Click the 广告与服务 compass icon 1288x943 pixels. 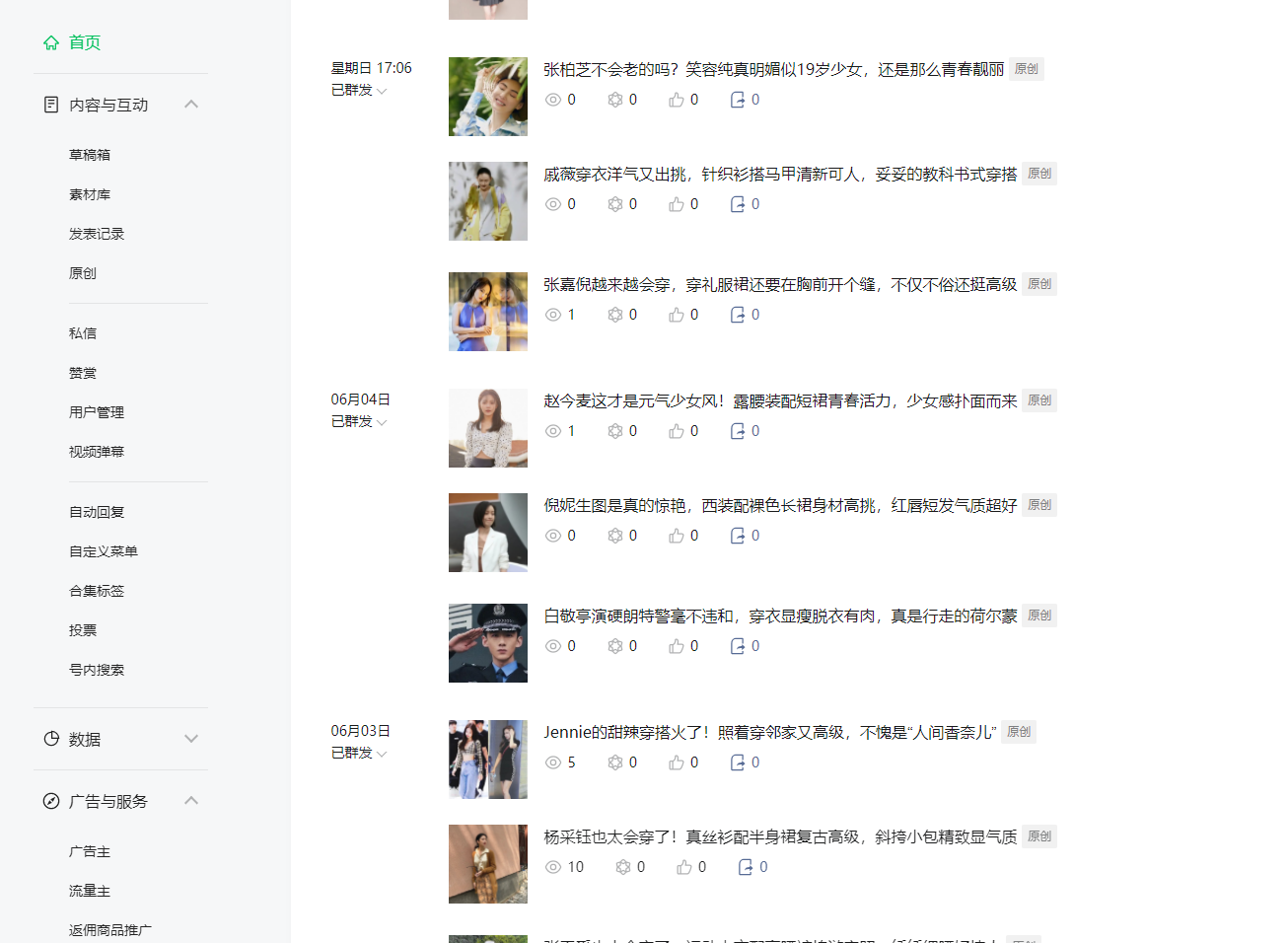pos(51,801)
